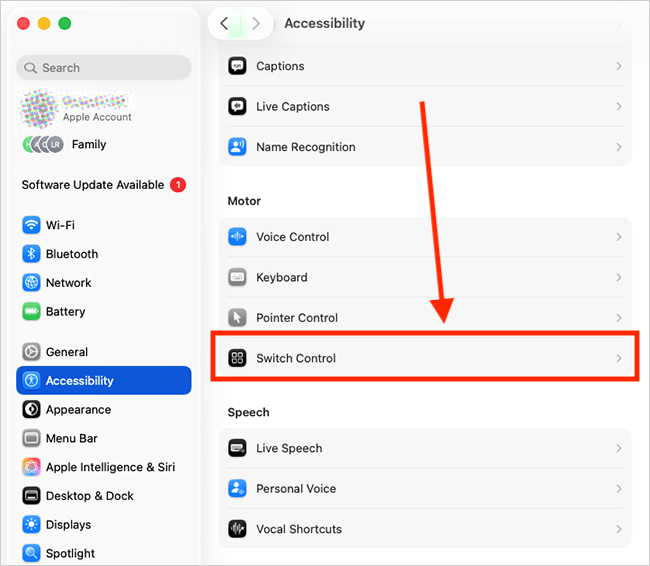Open Family sharing settings

[88, 144]
